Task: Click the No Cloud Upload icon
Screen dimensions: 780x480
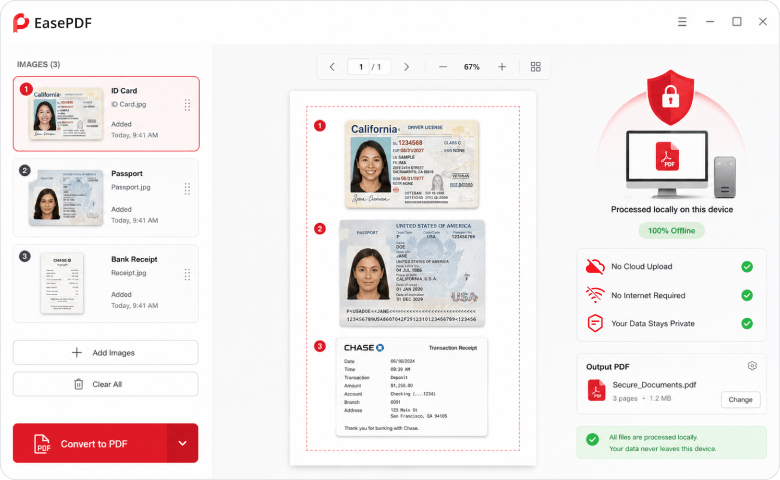Action: click(x=595, y=267)
